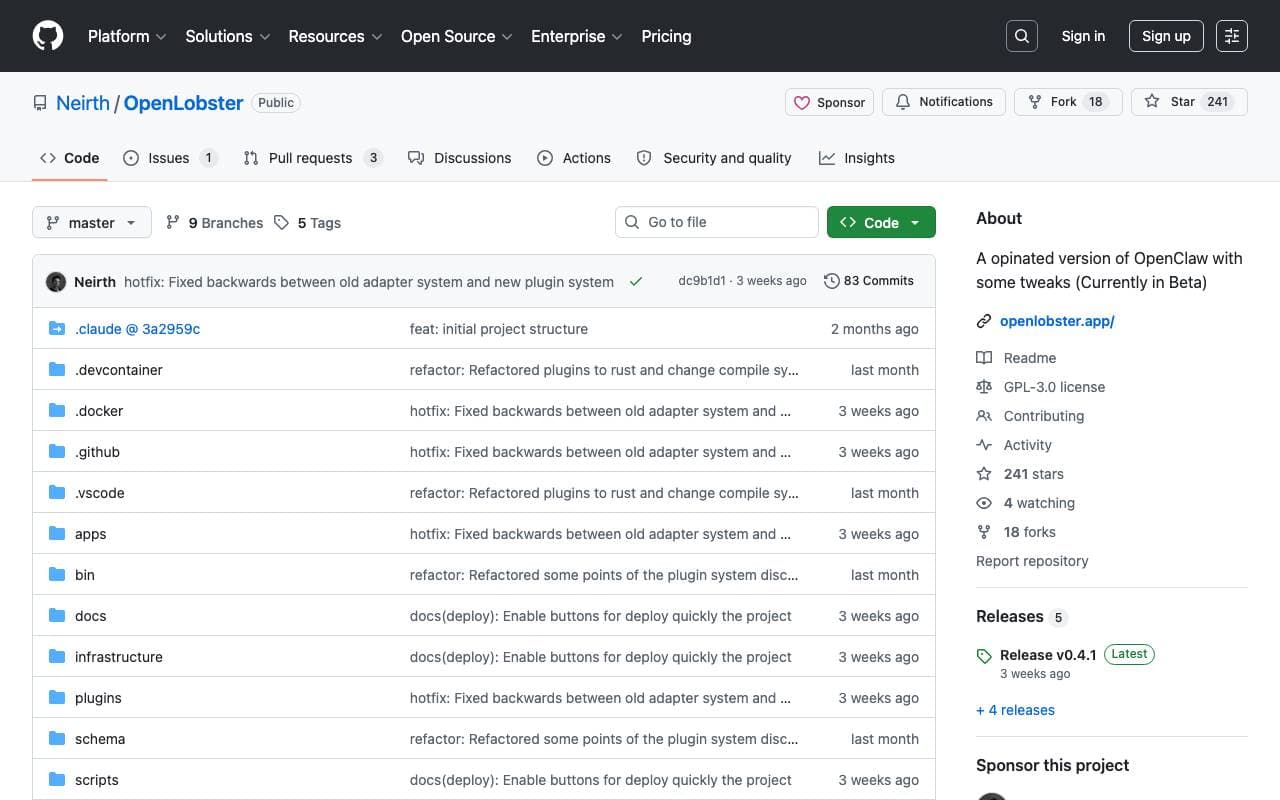This screenshot has height=800, width=1280.
Task: Open the search magnifier icon button
Action: [1021, 36]
